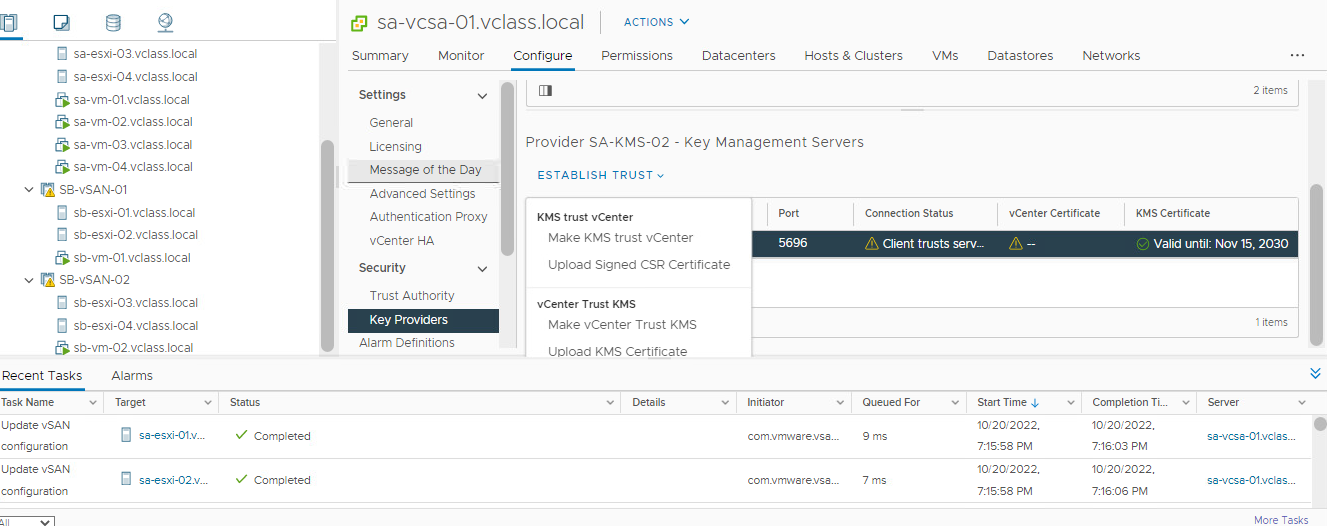Viewport: 1327px width, 526px height.
Task: Click the column chooser icon above provider list
Action: point(545,91)
